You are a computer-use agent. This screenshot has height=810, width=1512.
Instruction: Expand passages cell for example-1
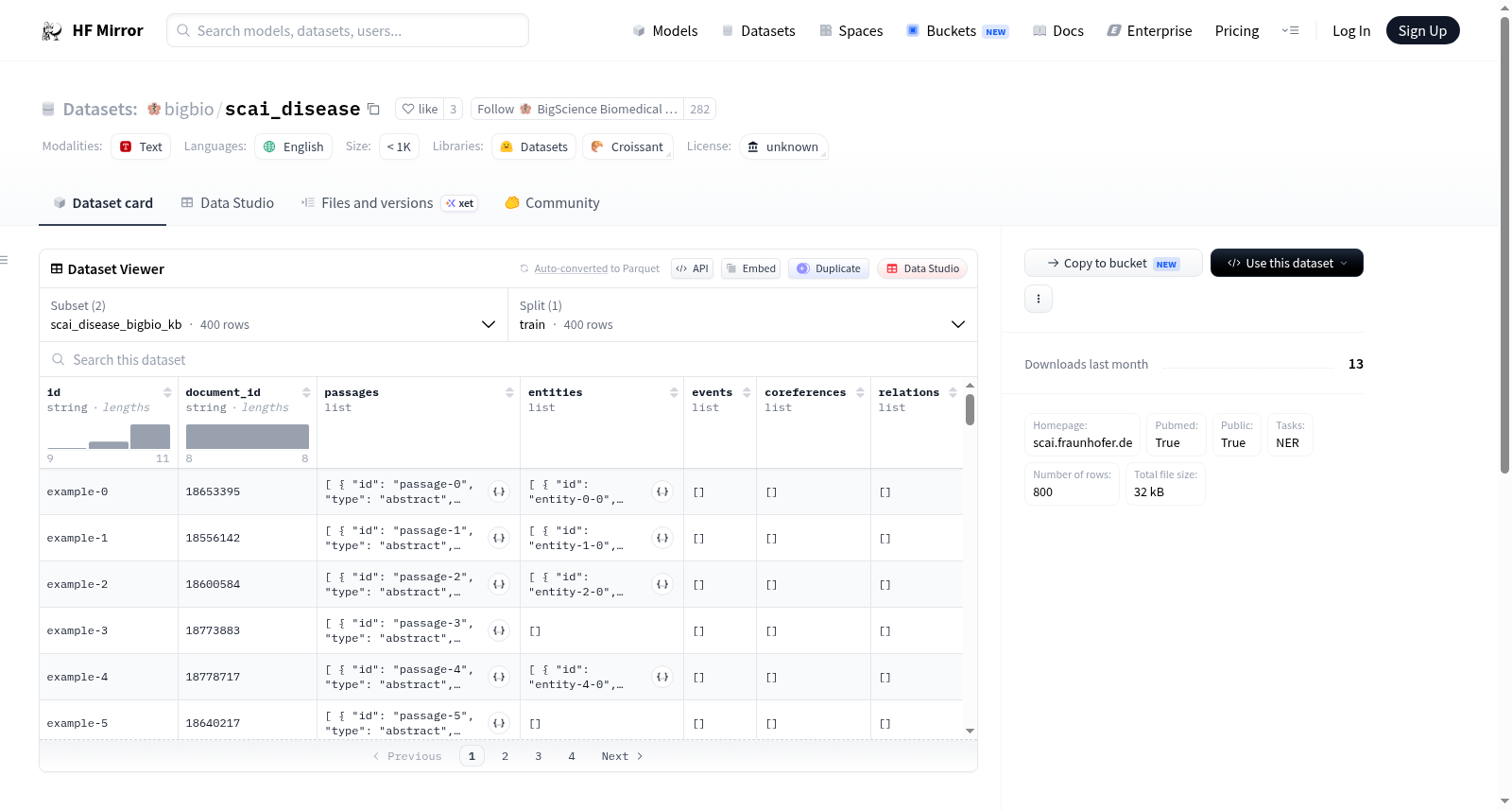(x=499, y=538)
